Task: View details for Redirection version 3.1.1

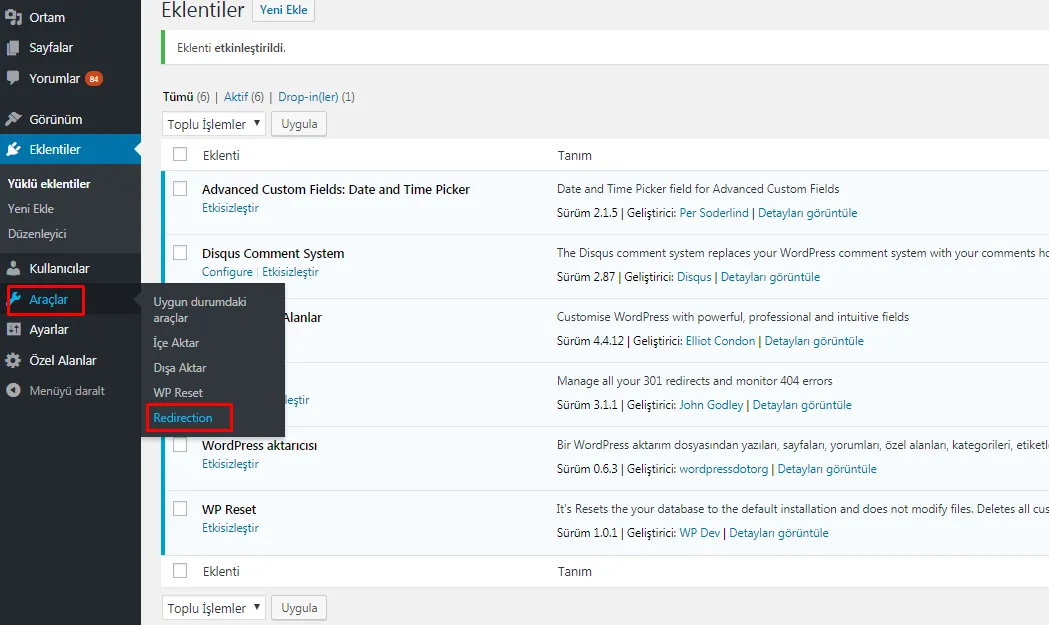Action: (802, 405)
